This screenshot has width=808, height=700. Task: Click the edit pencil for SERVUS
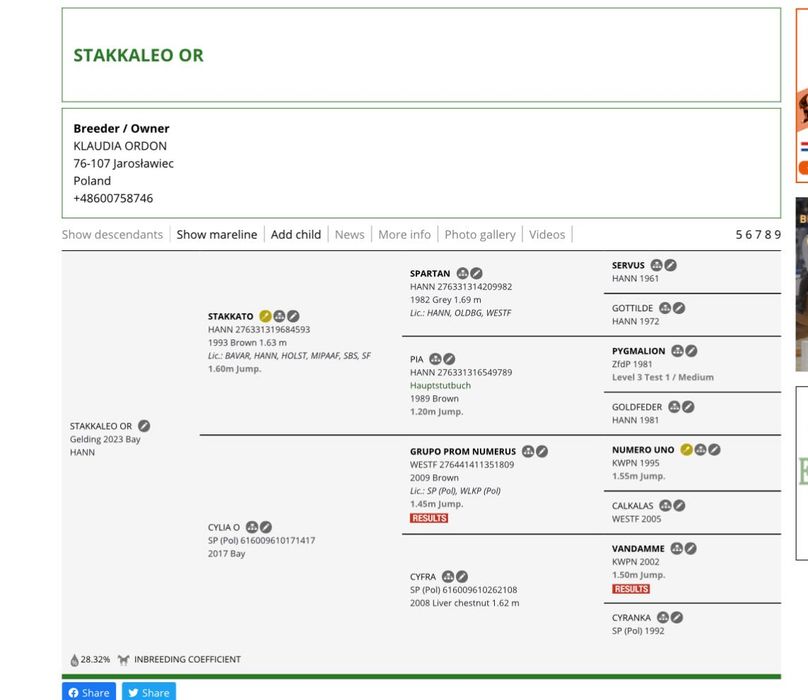click(670, 265)
